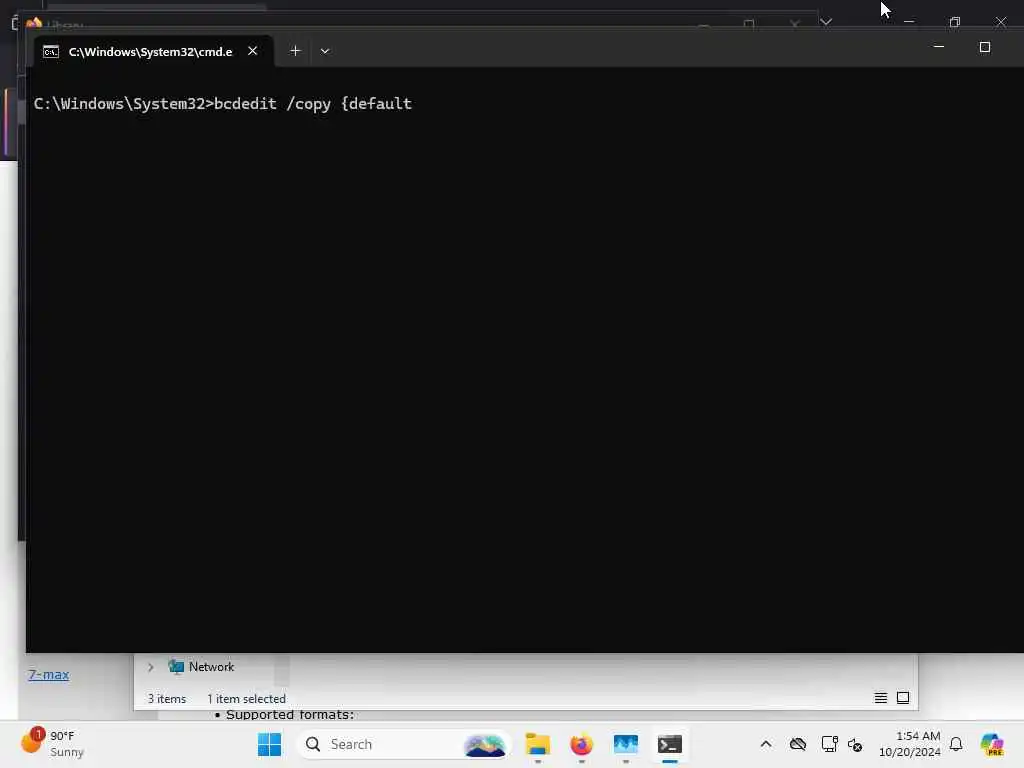Click the '3 items' status text
Viewport: 1024px width, 768px height.
[167, 699]
